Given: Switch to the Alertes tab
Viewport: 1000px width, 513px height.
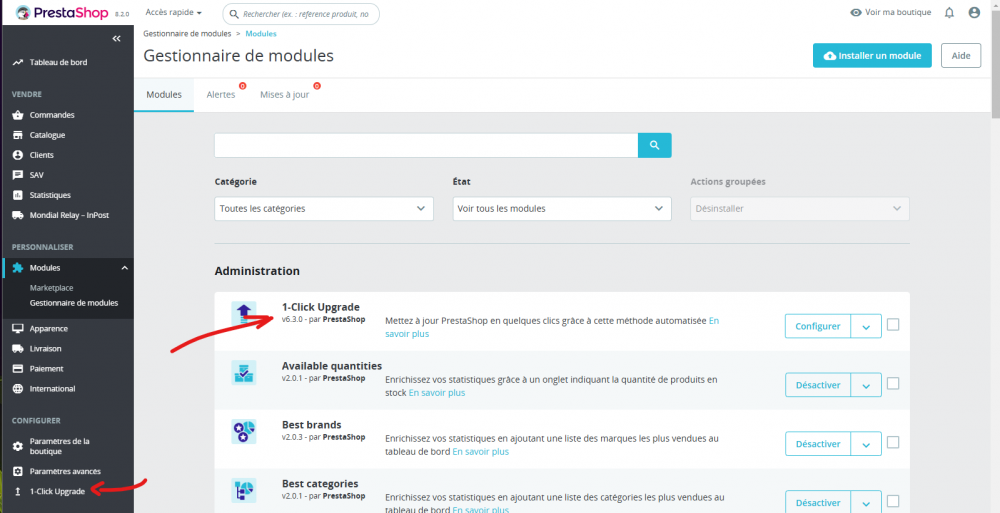Looking at the screenshot, I should pos(221,94).
